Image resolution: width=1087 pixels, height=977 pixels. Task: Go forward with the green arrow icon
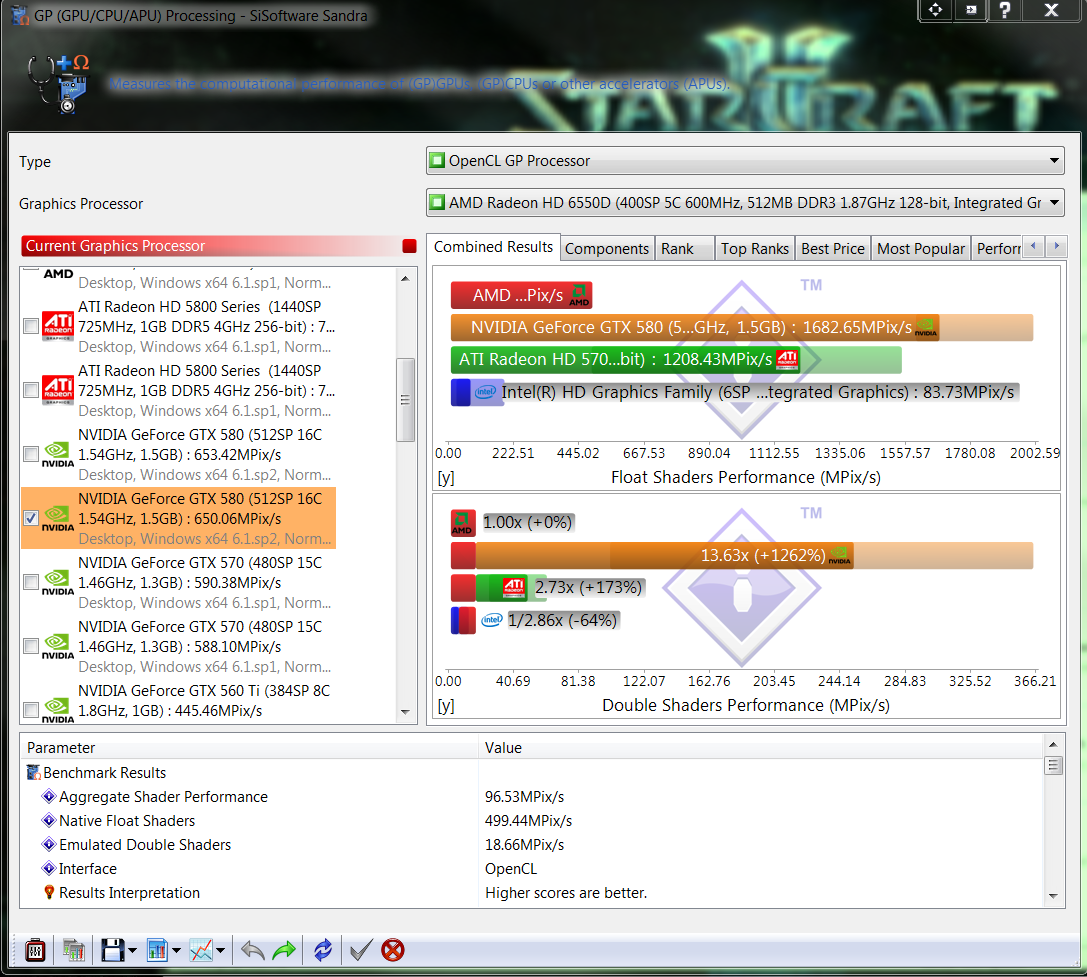pyautogui.click(x=284, y=949)
